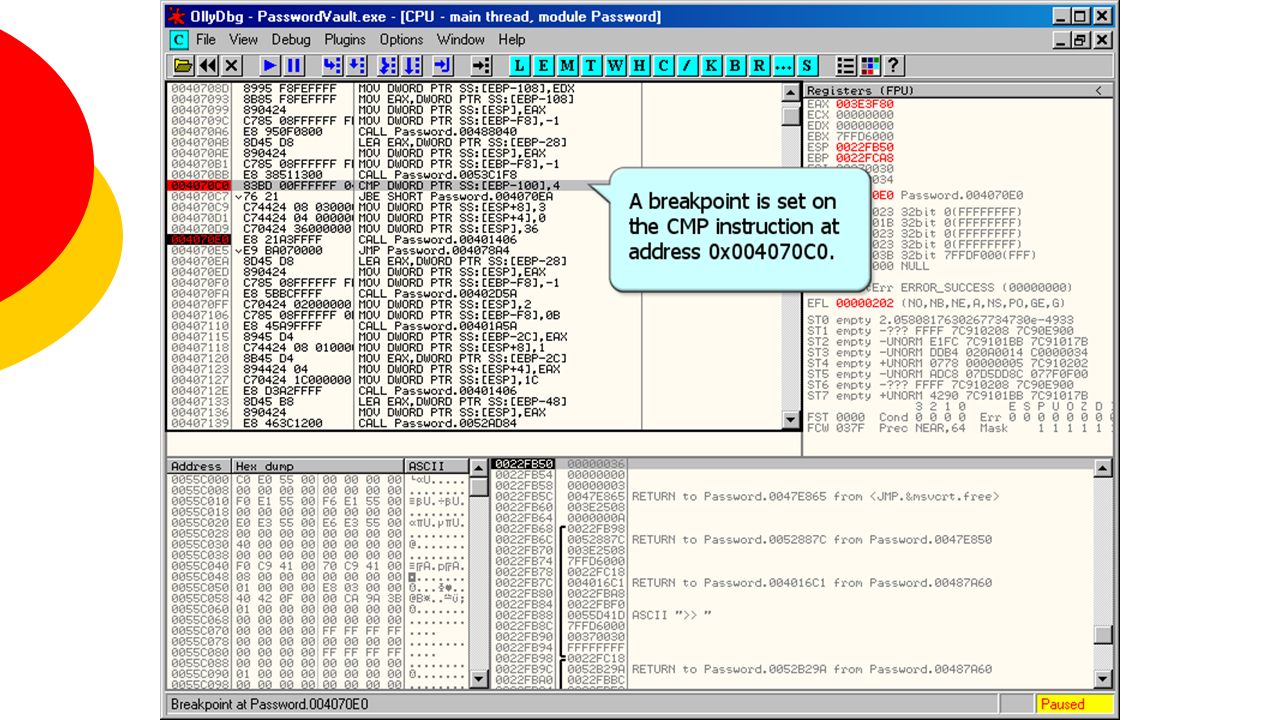Select stack entry ASCII ">> "
Image resolution: width=1280 pixels, height=720 pixels.
tap(672, 615)
